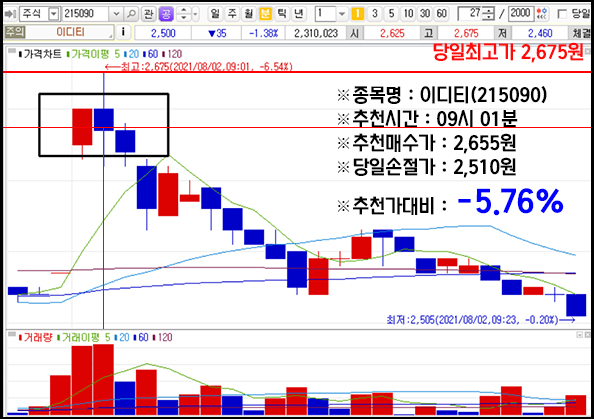Click the price chart panel menu icon
The width and height of the screenshot is (594, 419).
coord(12,51)
